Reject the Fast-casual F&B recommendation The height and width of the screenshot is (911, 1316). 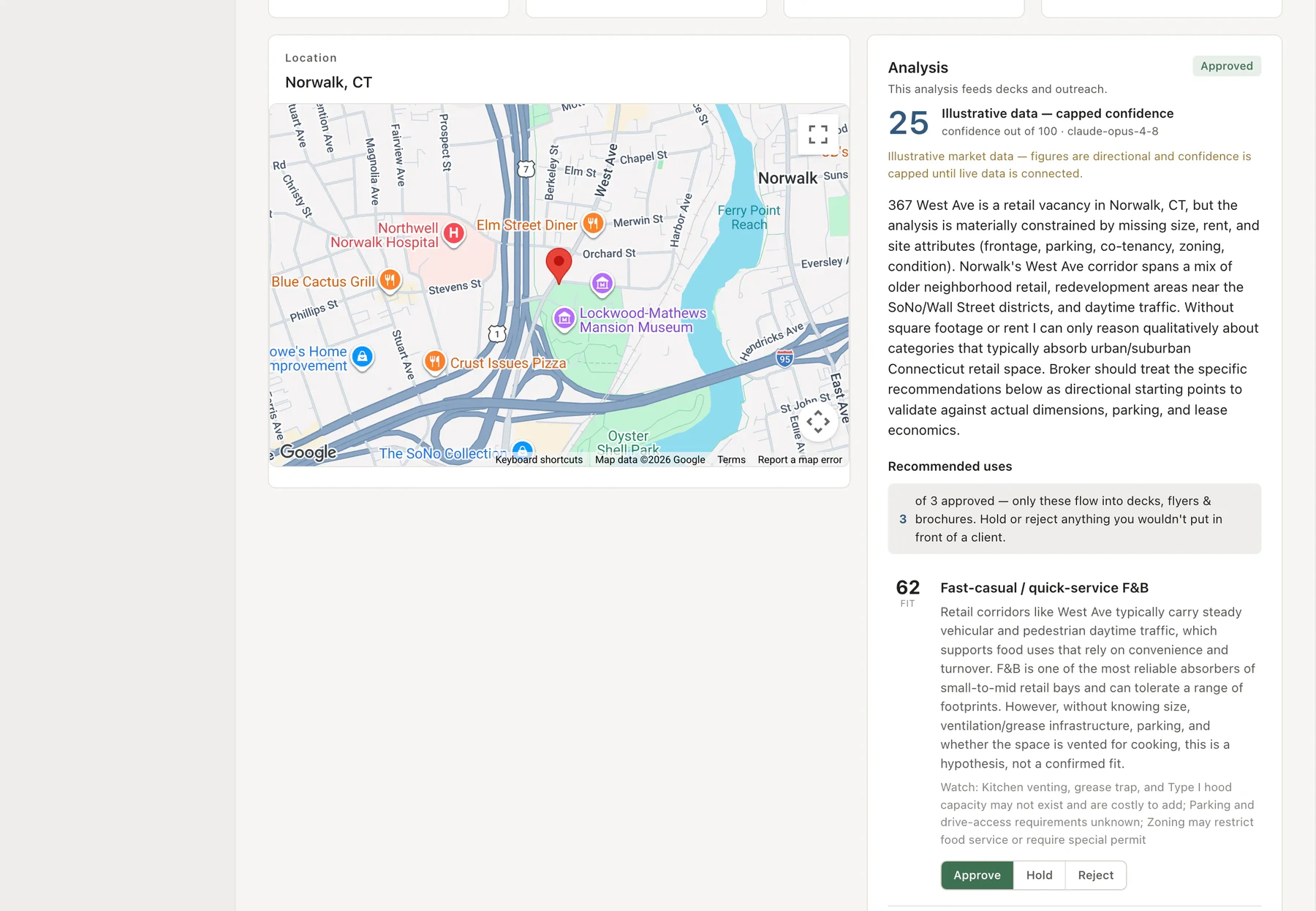[x=1095, y=875]
